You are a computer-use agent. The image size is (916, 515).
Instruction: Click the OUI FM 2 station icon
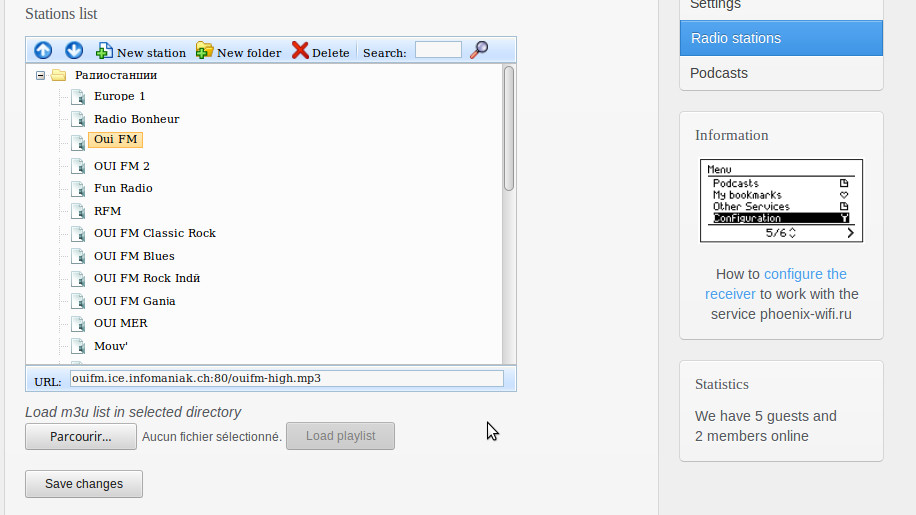point(78,166)
